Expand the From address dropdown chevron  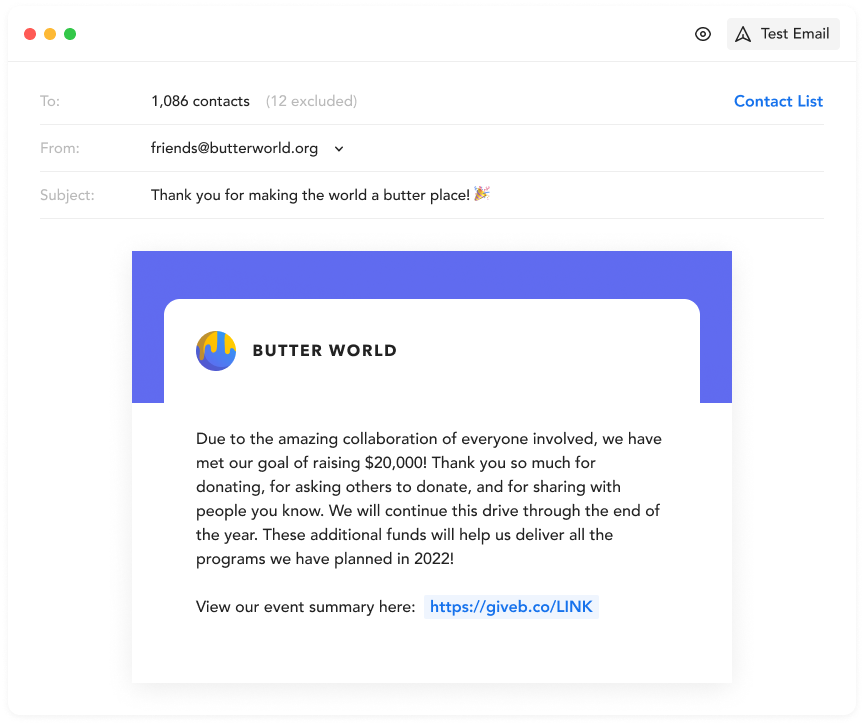339,149
